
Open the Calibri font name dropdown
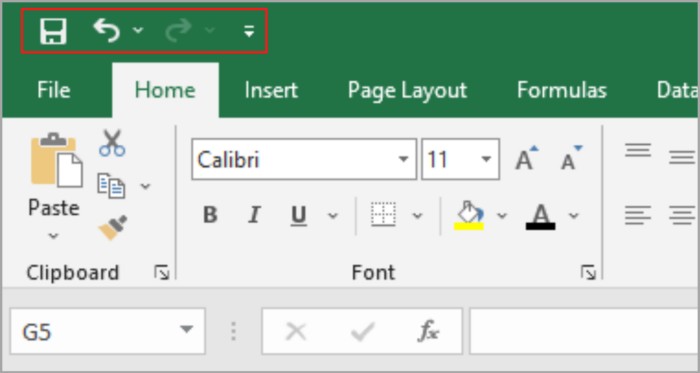tap(404, 159)
